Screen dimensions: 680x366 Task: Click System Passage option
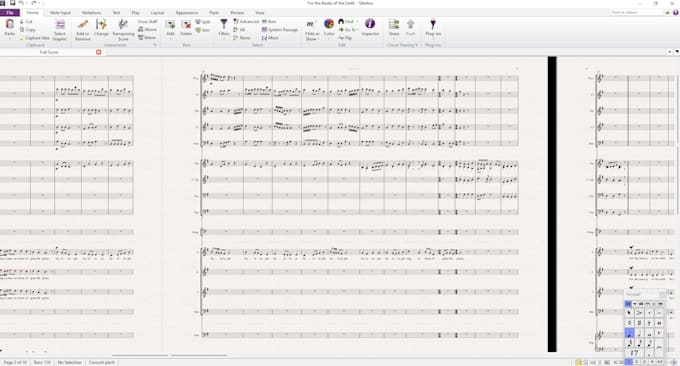(x=280, y=29)
